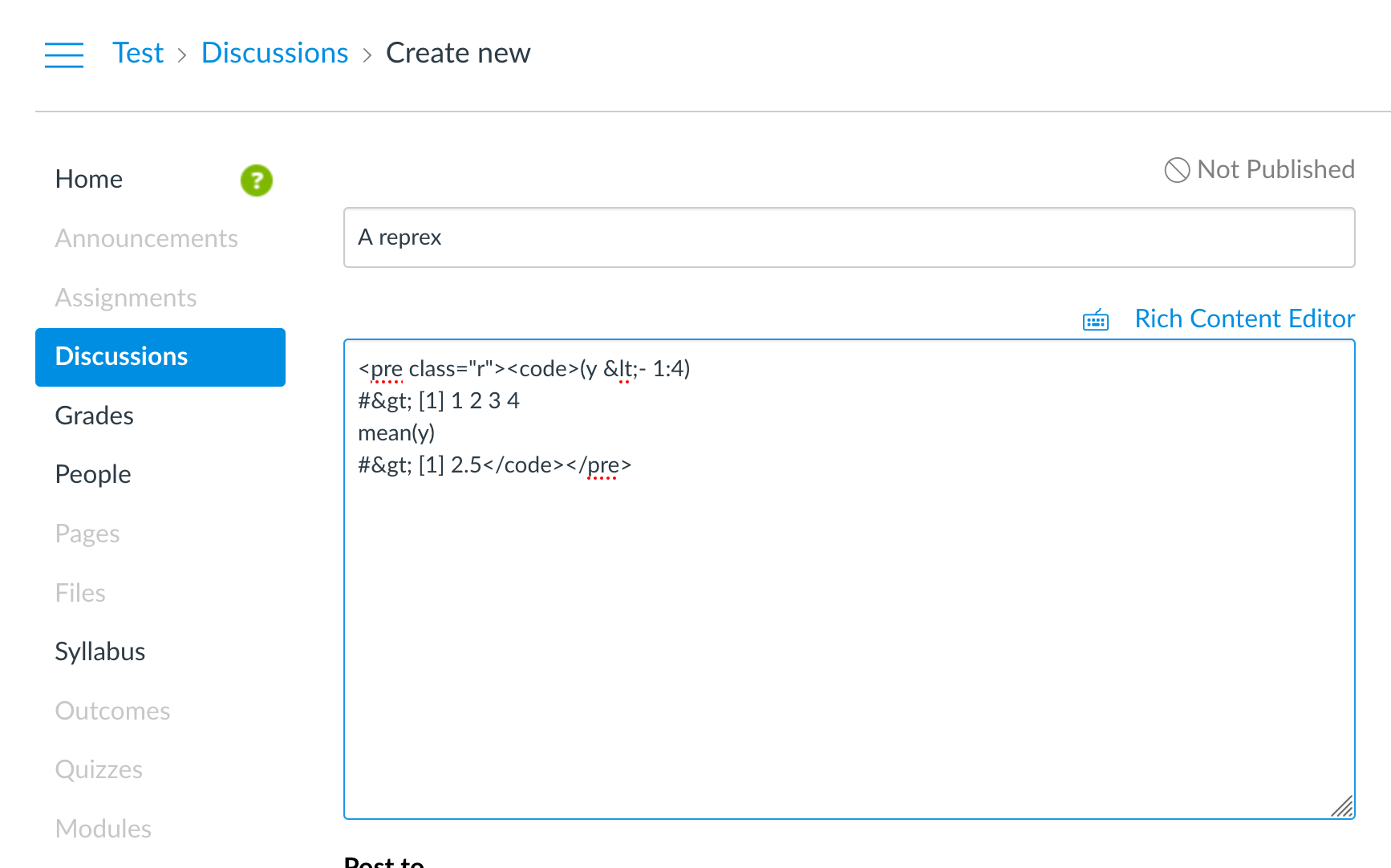The height and width of the screenshot is (868, 1391).
Task: Click the Not Published status icon
Action: pyautogui.click(x=1177, y=170)
